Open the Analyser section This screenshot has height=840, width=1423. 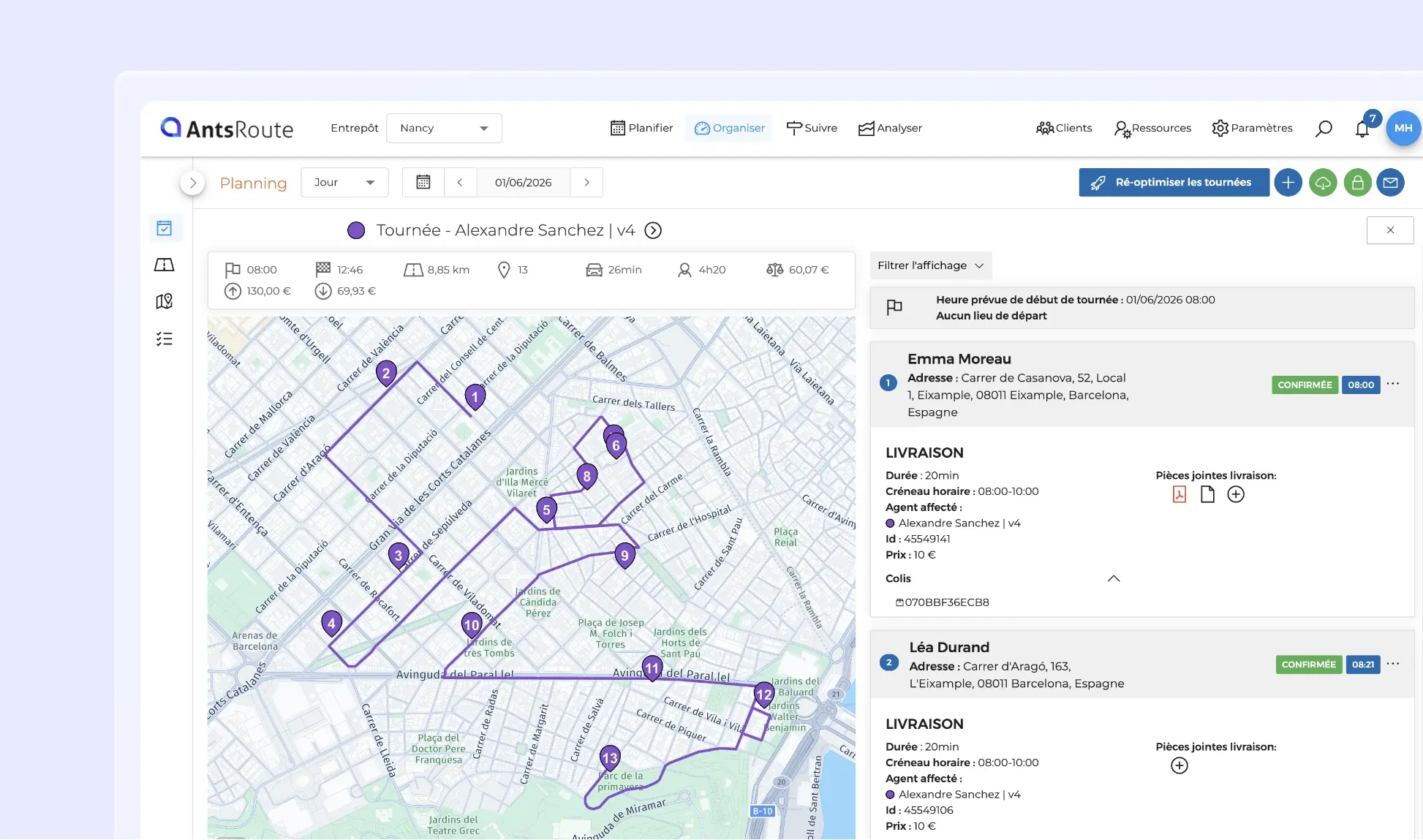tap(890, 128)
